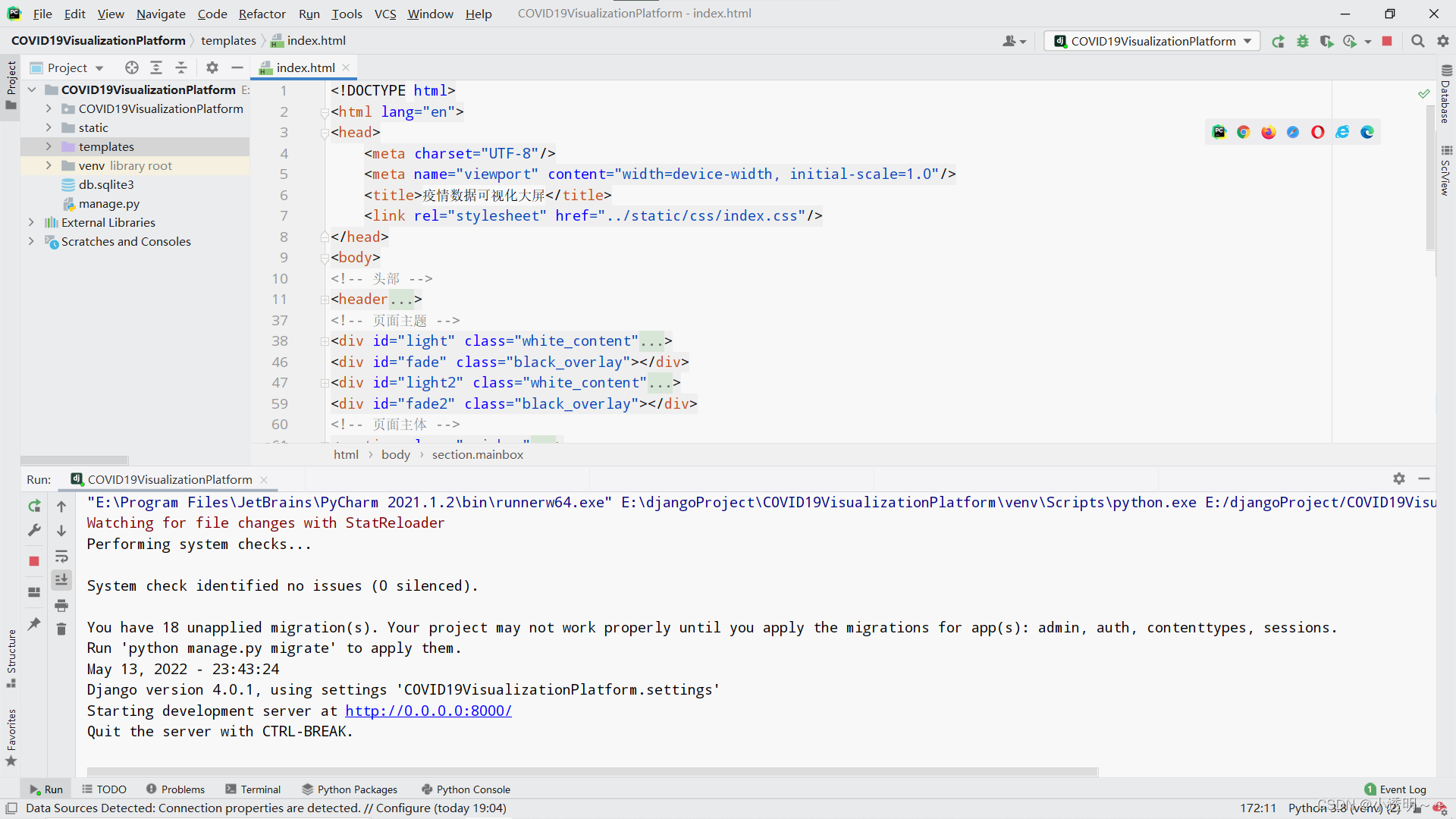Click the pin tab icon in Run panel
This screenshot has width=1456, height=819.
click(34, 623)
